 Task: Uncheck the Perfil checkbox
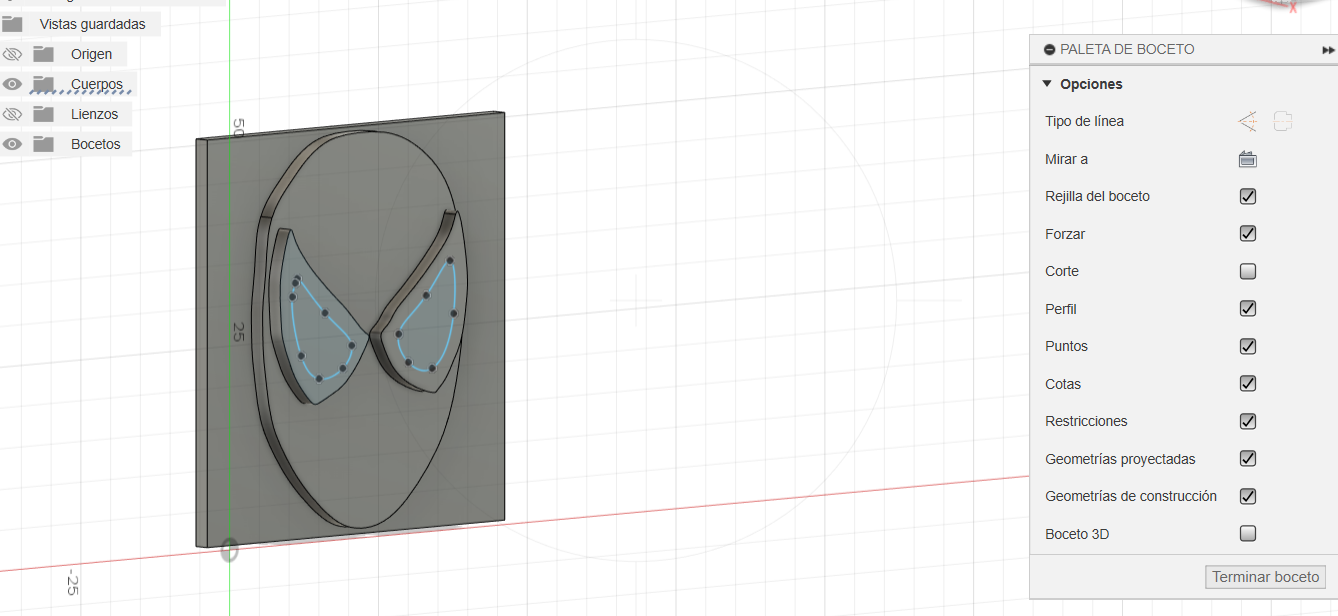pos(1248,308)
